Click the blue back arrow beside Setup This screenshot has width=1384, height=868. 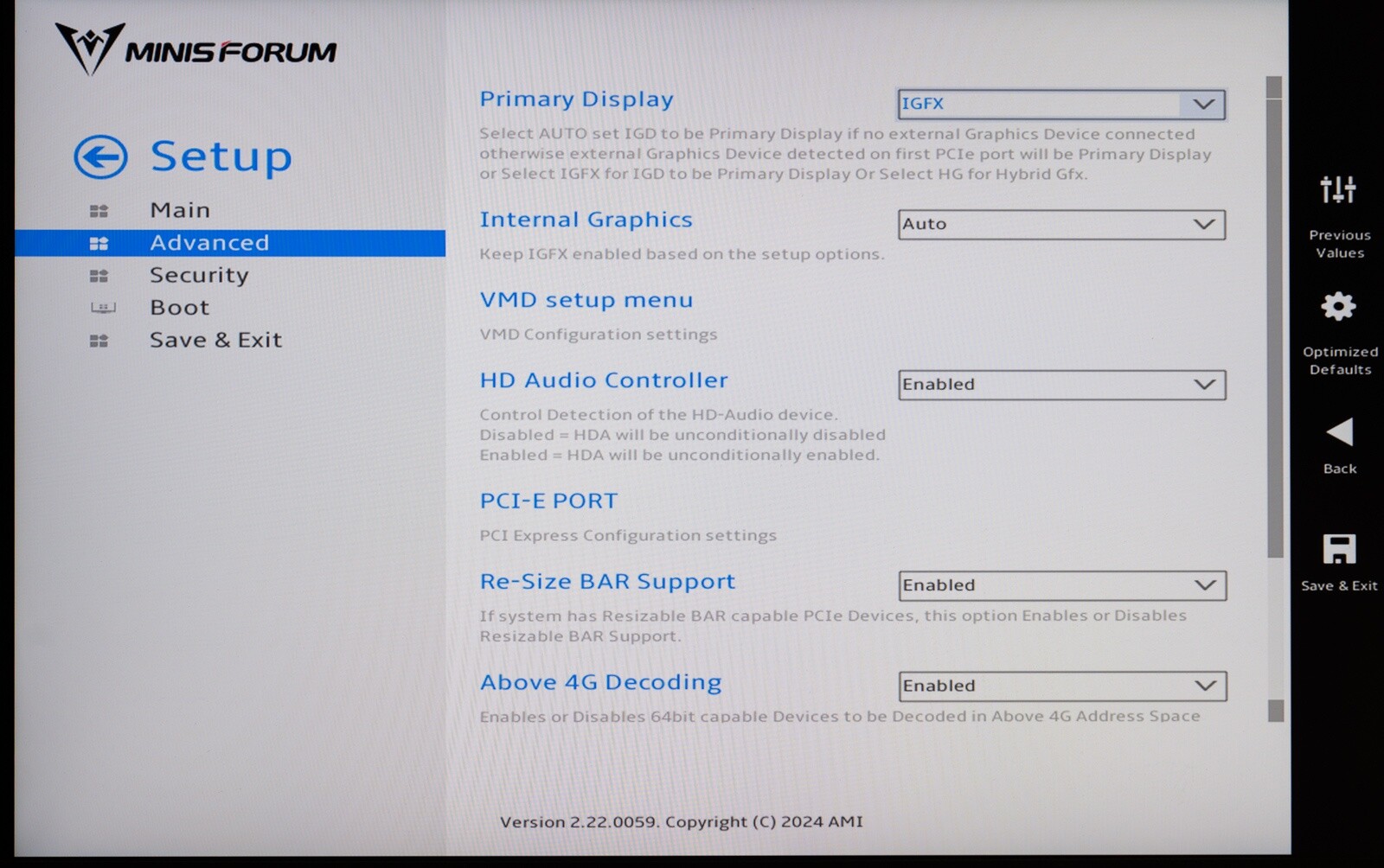click(100, 157)
